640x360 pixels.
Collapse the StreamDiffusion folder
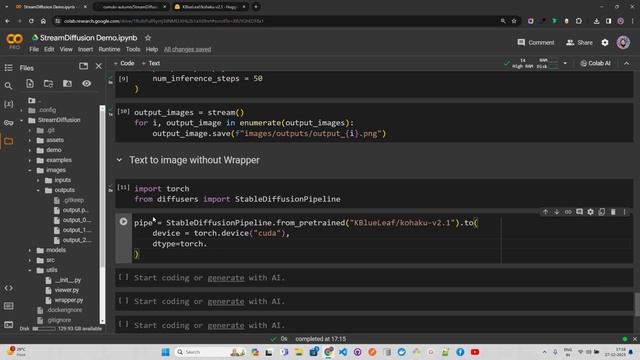(x=22, y=120)
